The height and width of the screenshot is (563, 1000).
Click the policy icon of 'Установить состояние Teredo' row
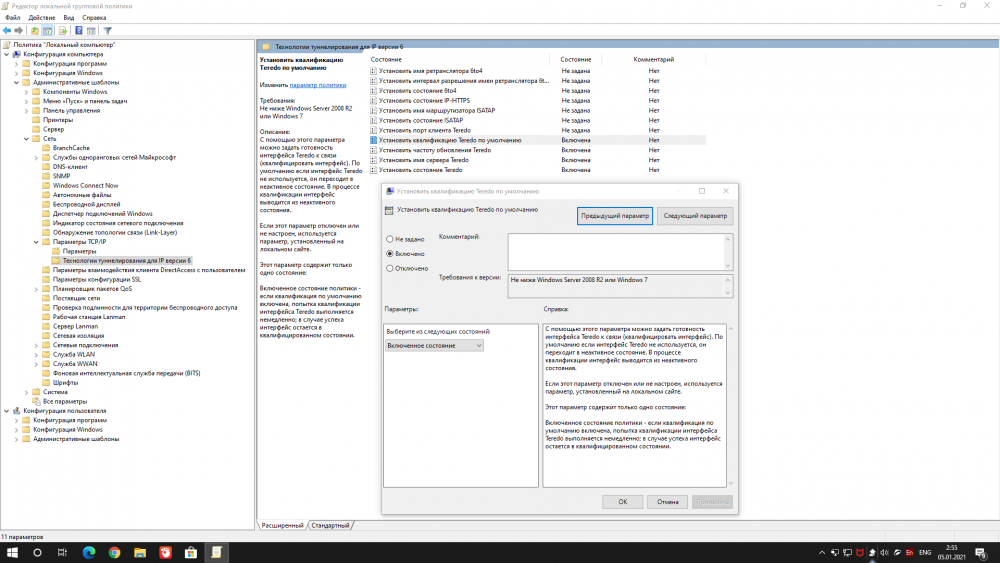click(x=374, y=170)
